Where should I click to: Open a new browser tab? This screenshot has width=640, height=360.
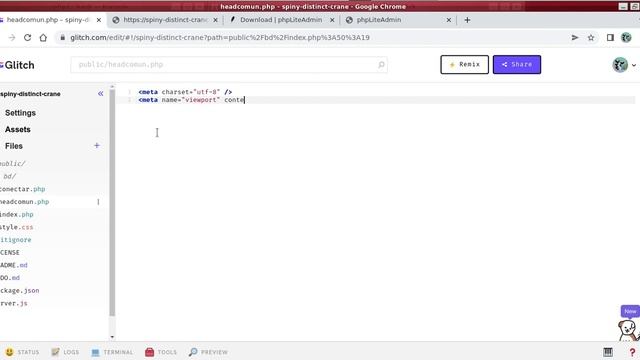point(467,20)
